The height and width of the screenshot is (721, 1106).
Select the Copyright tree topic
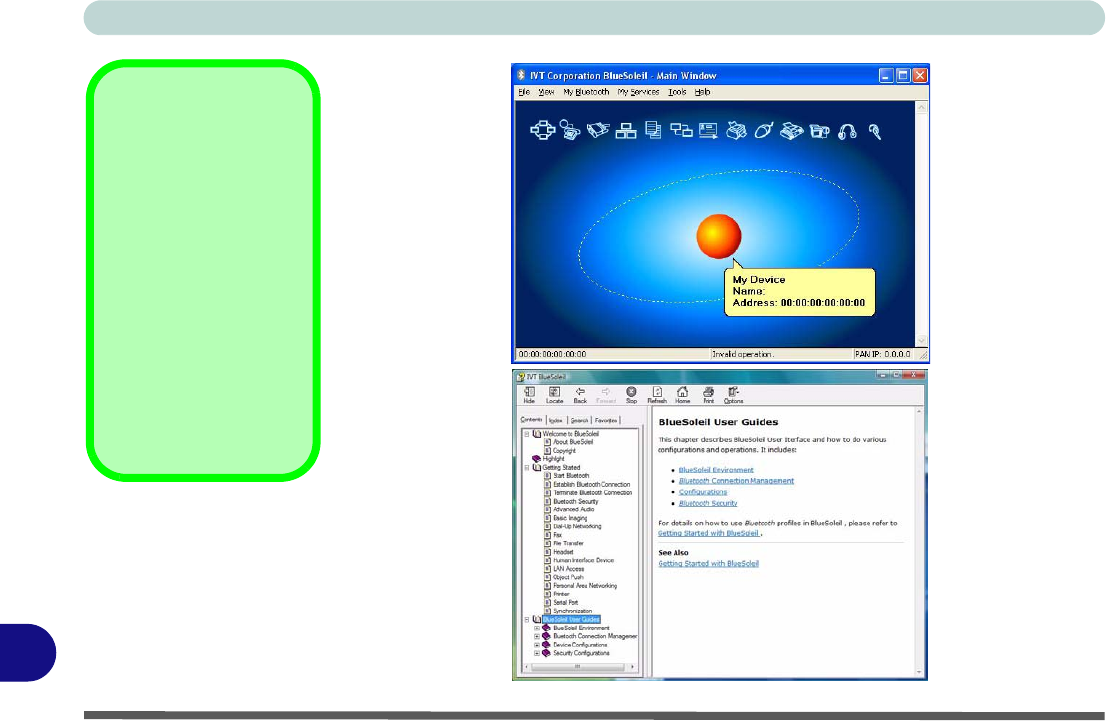(x=564, y=451)
